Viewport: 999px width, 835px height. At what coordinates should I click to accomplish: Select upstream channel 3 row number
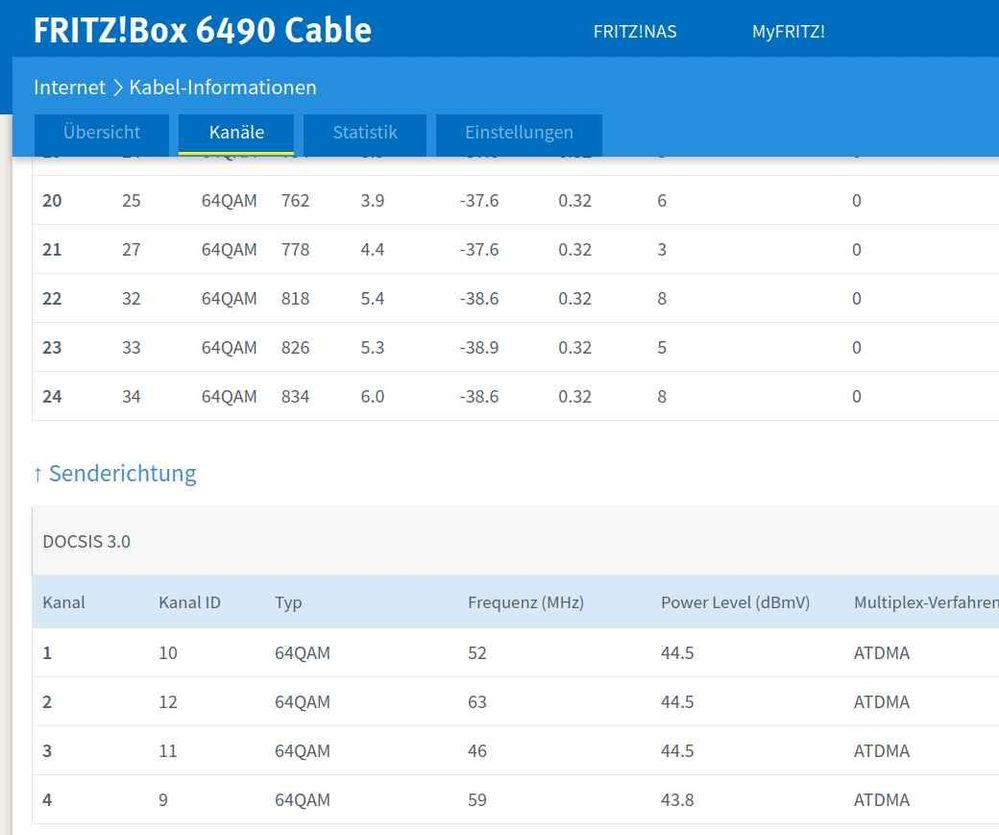pyautogui.click(x=47, y=751)
